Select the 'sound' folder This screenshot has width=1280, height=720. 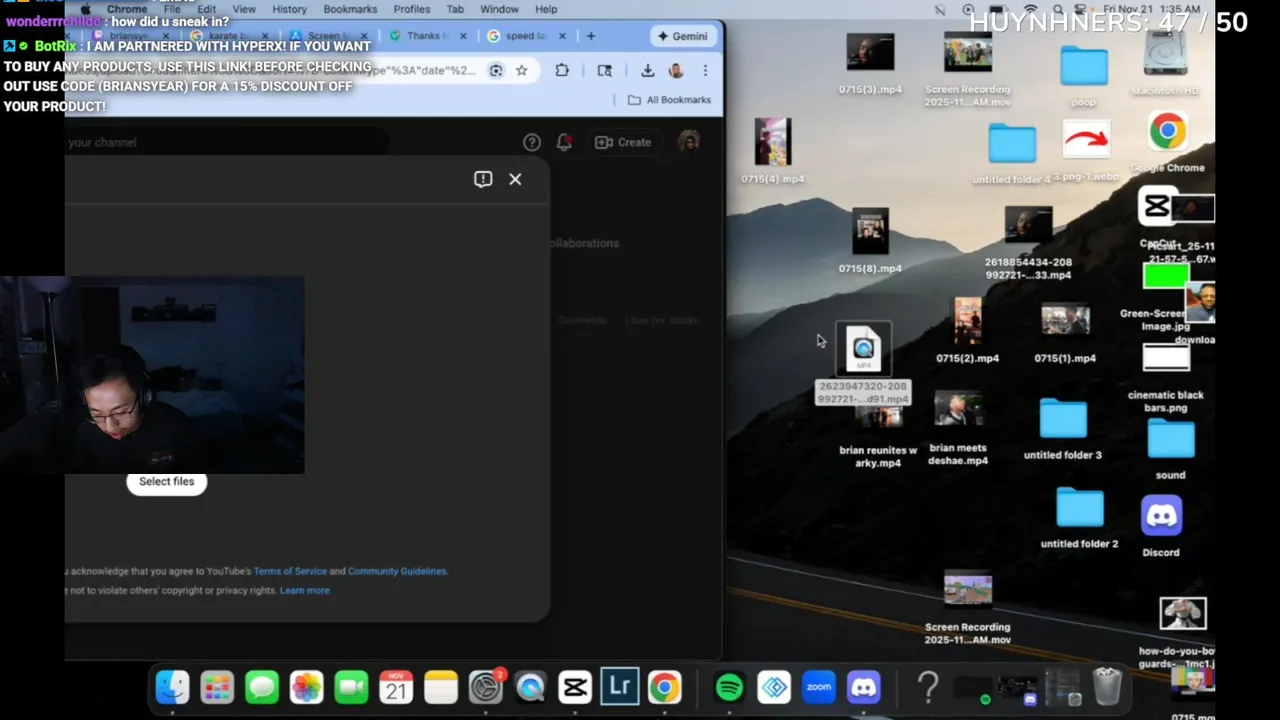(x=1171, y=449)
